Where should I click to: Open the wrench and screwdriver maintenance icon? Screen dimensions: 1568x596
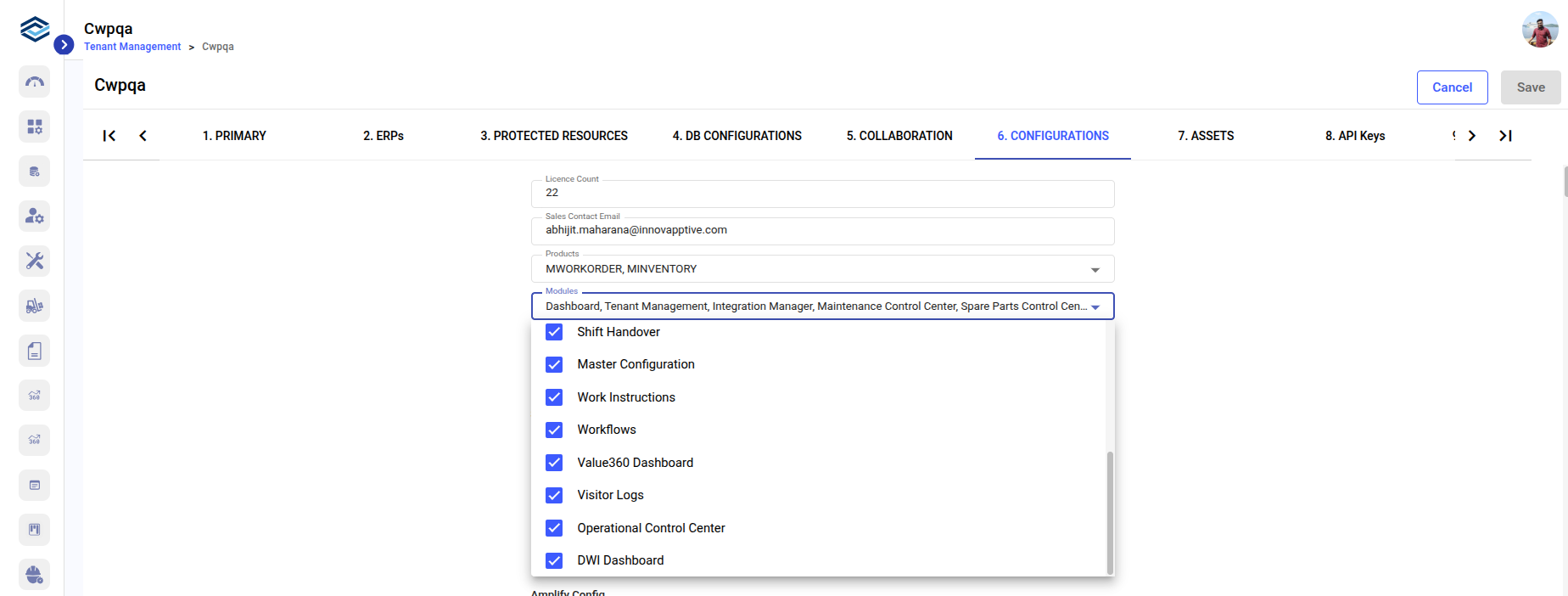35,261
